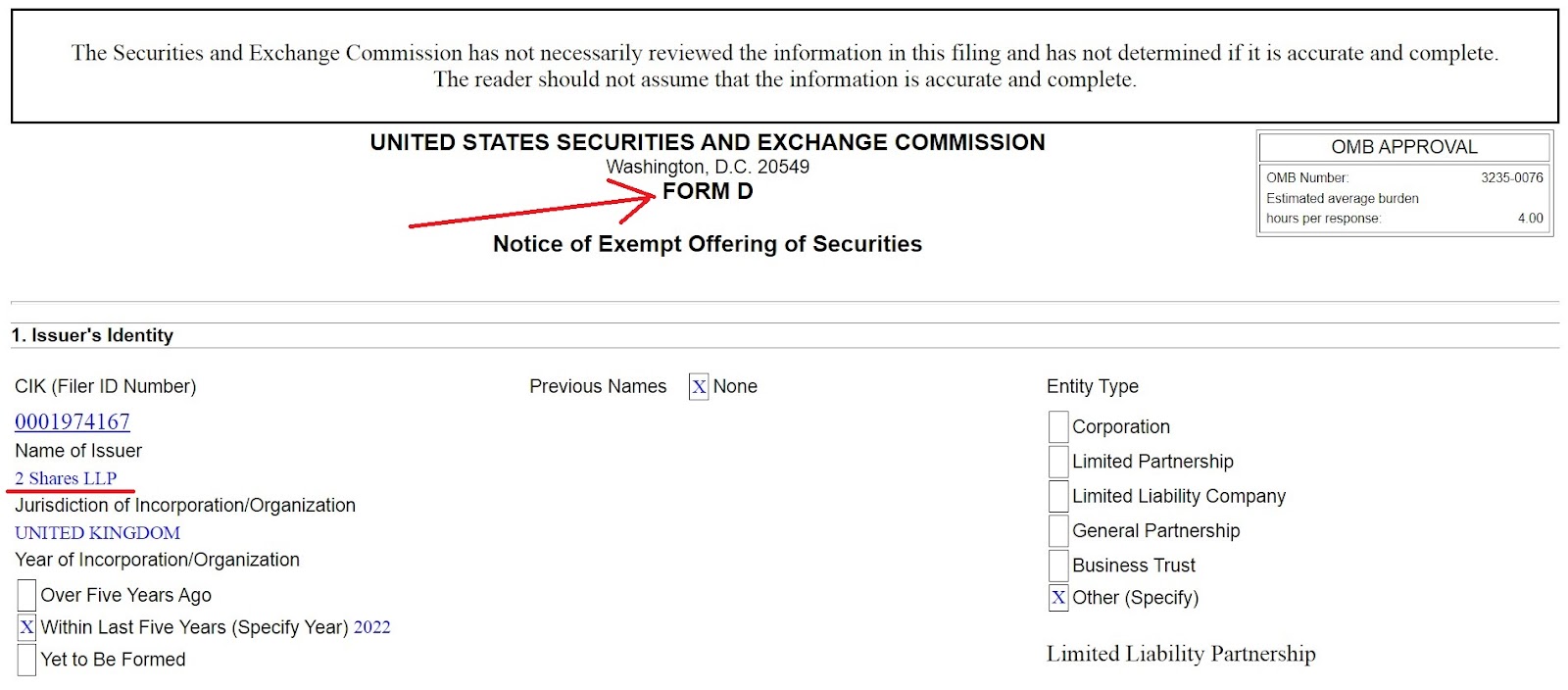Screen dimensions: 1568x690
Task: Click the OMB Number value 3235-0076
Action: [x=1511, y=177]
